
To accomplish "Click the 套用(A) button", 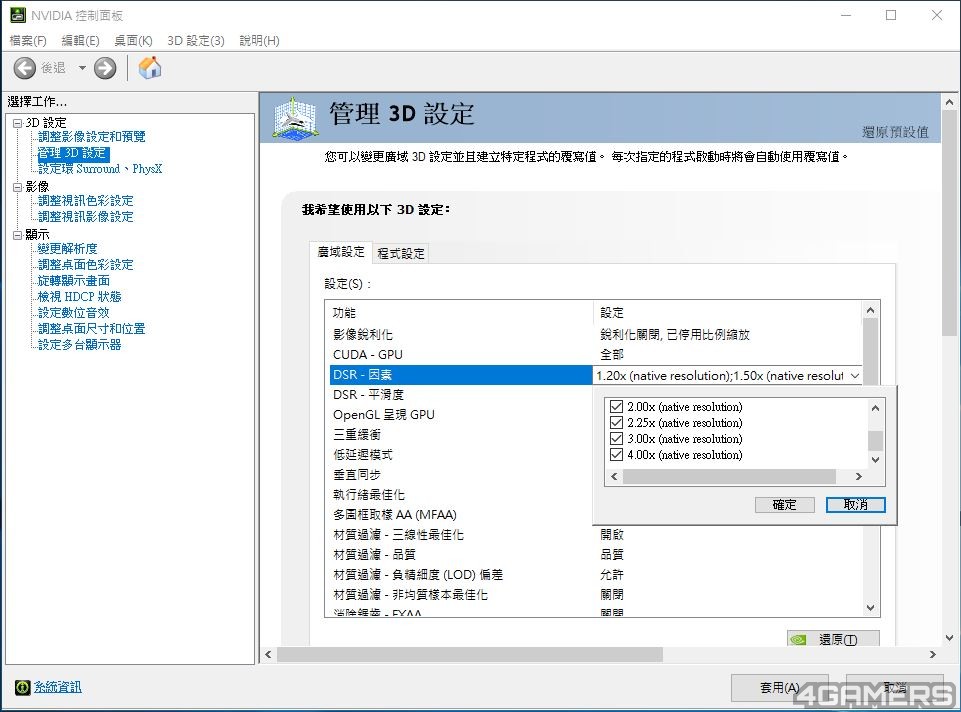I will [779, 688].
